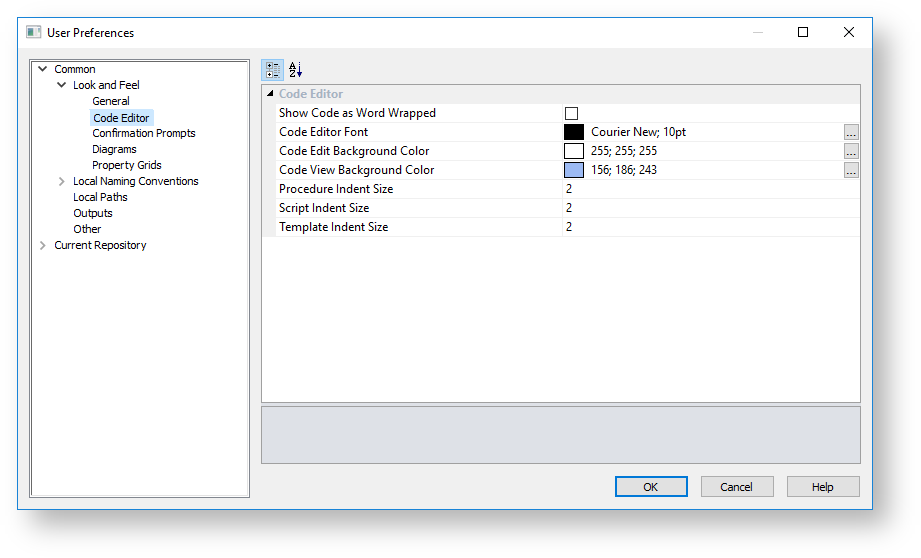Sort properties alphabetically

point(295,70)
